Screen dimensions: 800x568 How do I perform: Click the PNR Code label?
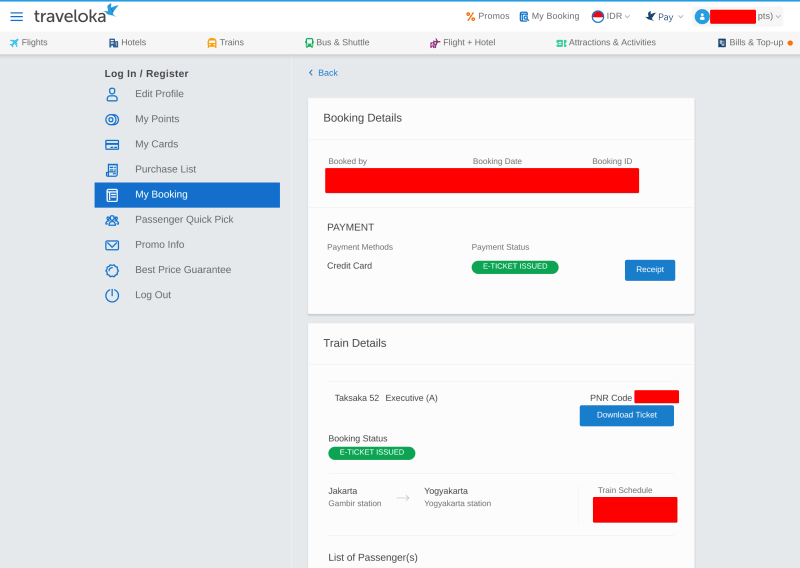(611, 398)
